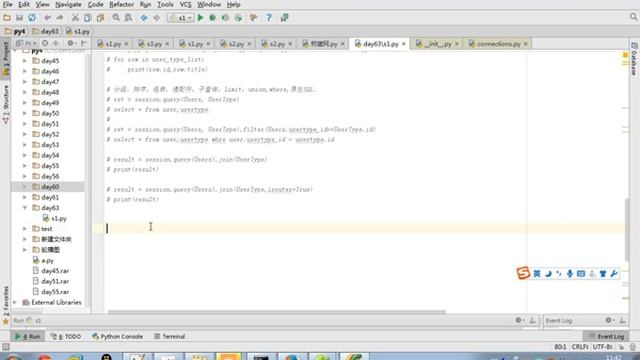Click the Event Log button in status area
The image size is (640, 360).
pyautogui.click(x=606, y=336)
